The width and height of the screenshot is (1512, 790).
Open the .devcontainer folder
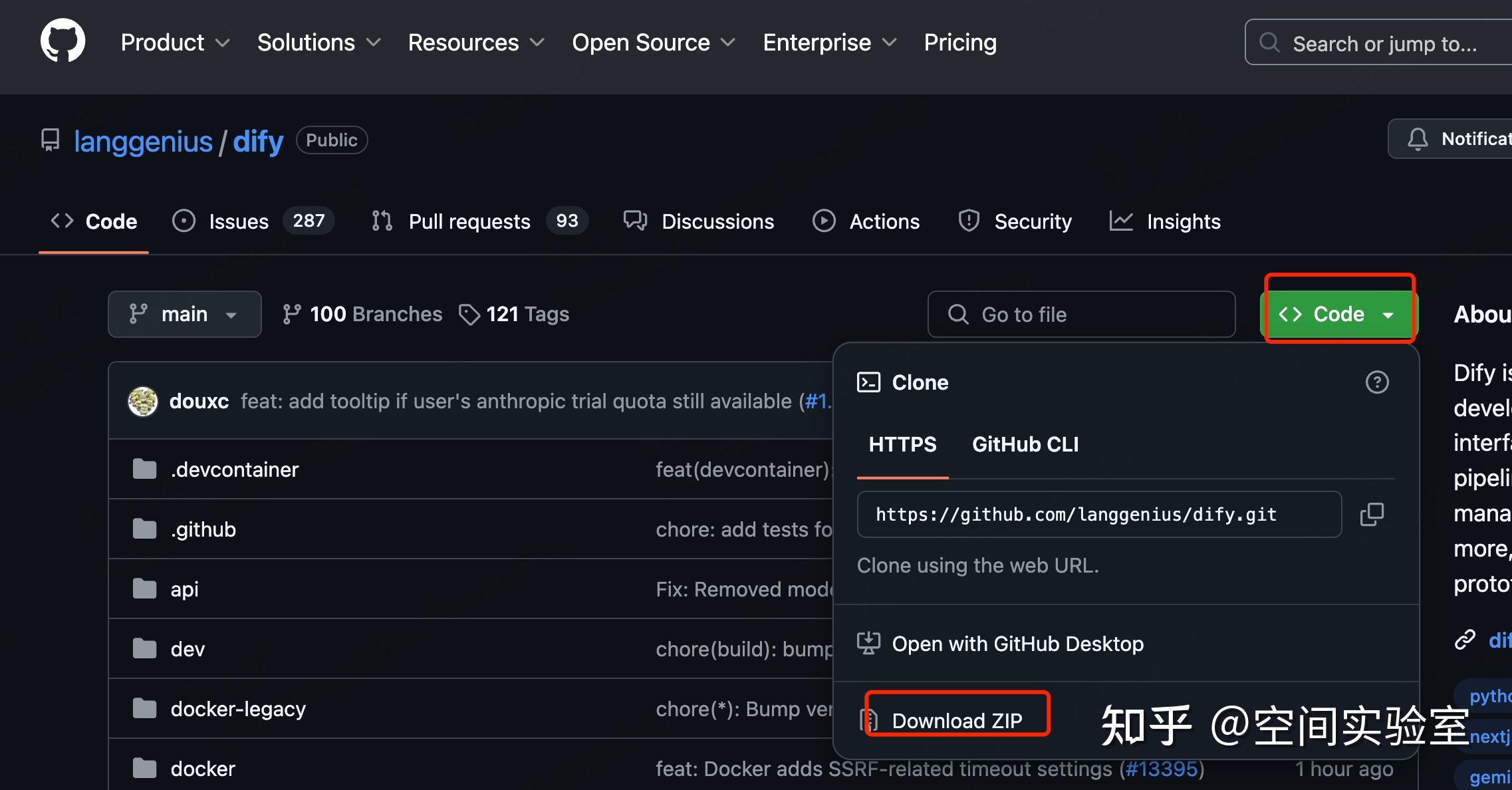(x=234, y=469)
